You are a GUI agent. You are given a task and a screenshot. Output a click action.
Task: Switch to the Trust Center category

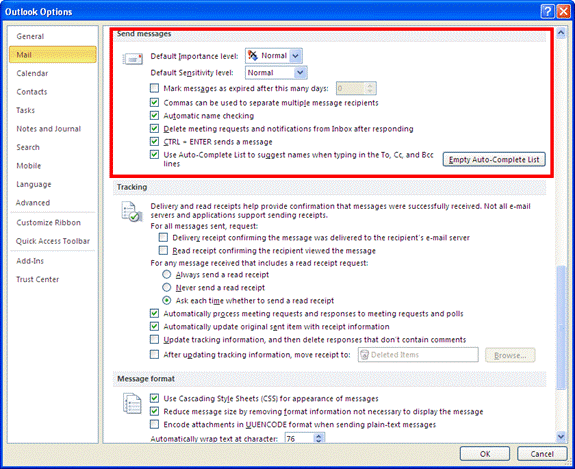pyautogui.click(x=37, y=279)
